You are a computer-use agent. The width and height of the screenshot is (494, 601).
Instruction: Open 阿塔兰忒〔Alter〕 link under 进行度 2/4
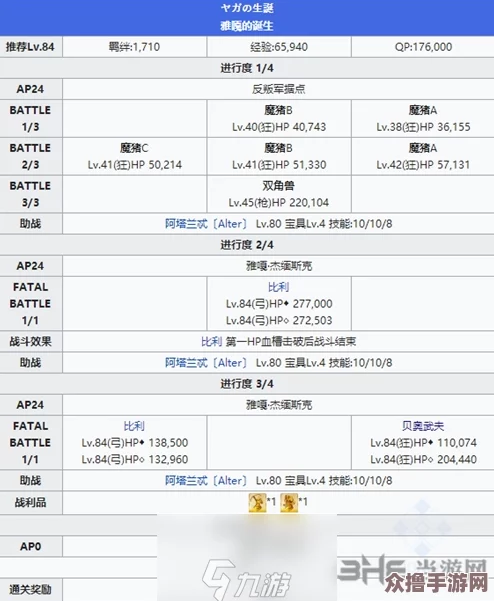(x=207, y=363)
